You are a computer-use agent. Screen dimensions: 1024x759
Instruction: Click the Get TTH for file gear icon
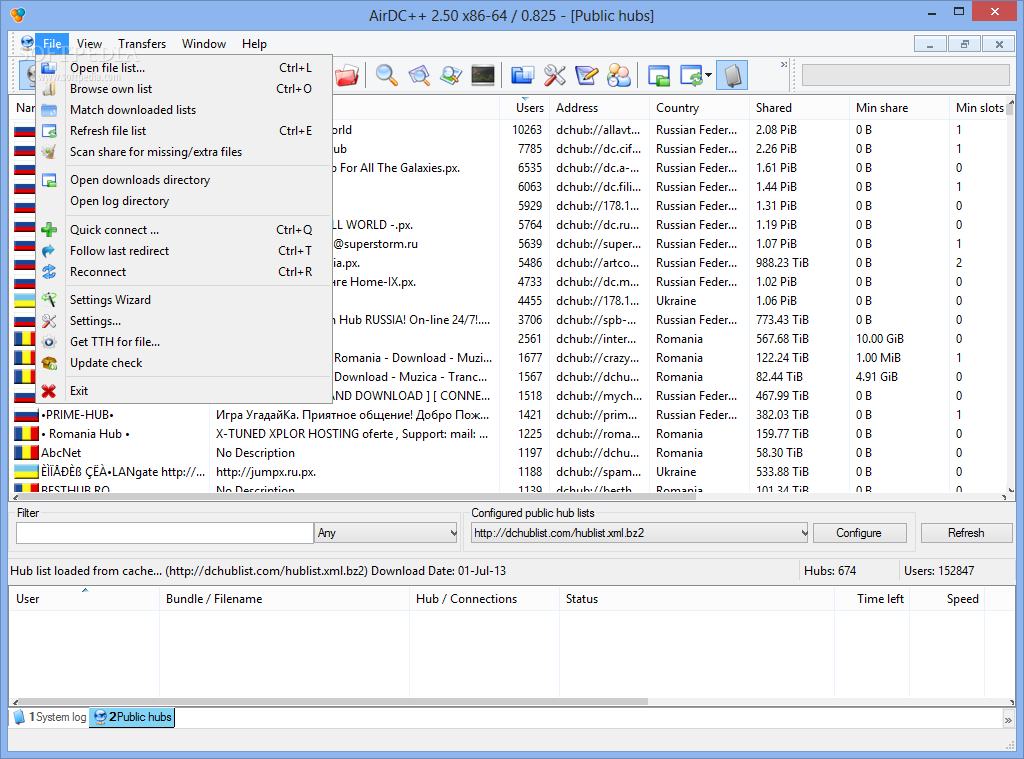pos(49,342)
